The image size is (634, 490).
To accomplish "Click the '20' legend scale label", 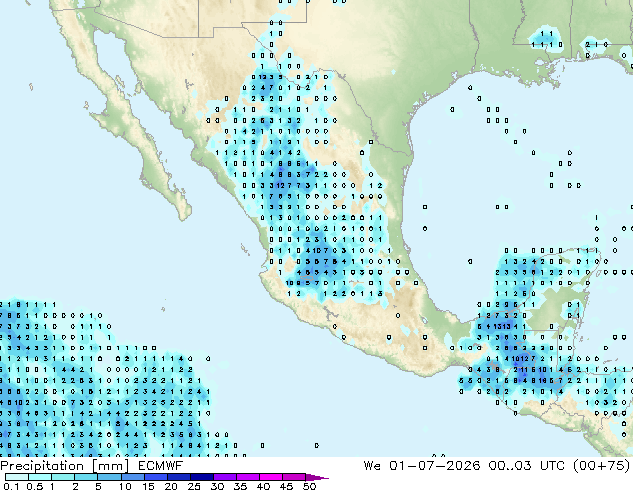I will click(x=171, y=486).
